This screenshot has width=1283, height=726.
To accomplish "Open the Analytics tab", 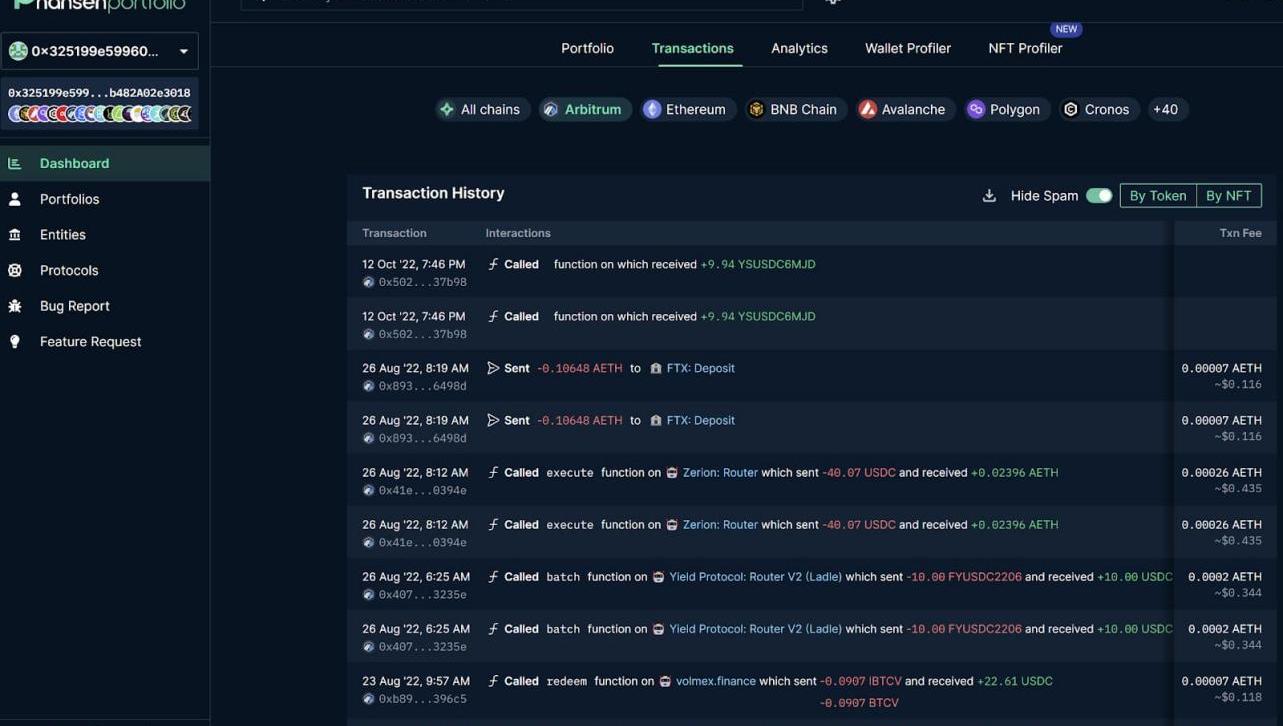I will click(x=799, y=48).
